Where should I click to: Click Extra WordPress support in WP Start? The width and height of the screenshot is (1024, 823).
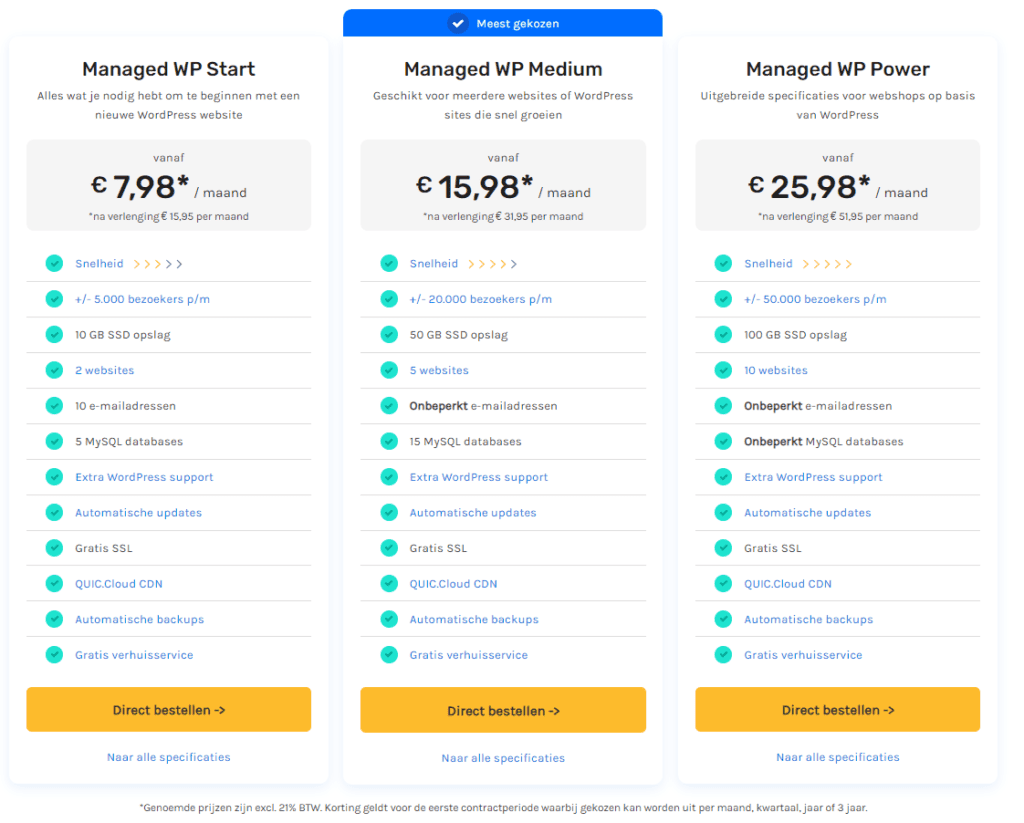(144, 477)
